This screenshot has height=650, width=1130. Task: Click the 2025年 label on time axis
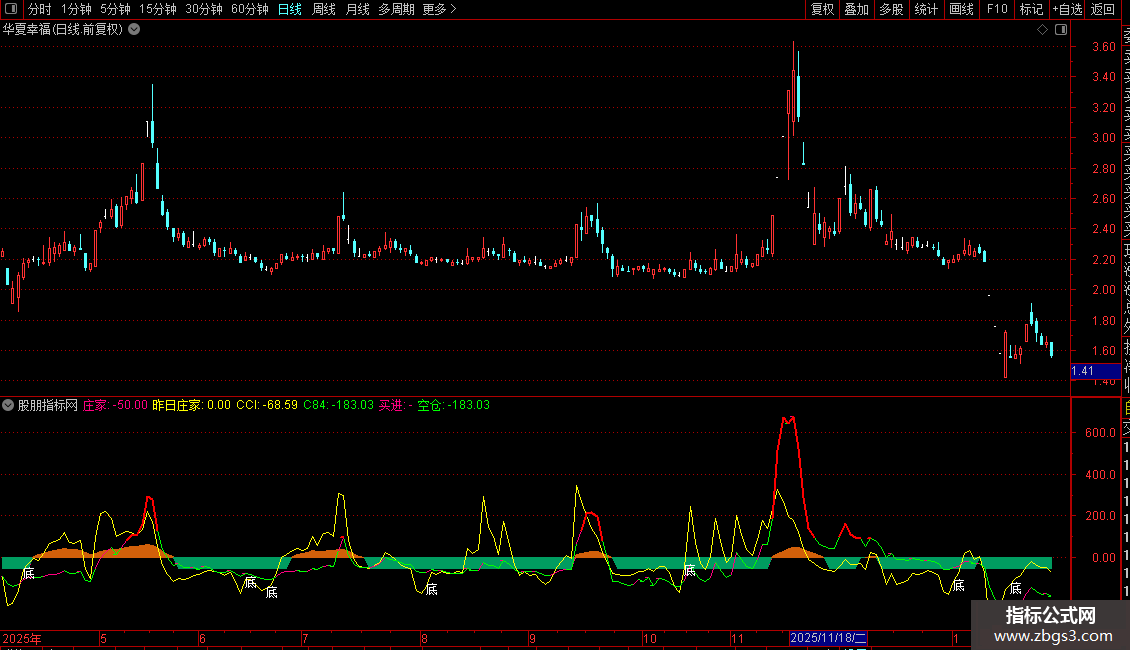click(22, 638)
